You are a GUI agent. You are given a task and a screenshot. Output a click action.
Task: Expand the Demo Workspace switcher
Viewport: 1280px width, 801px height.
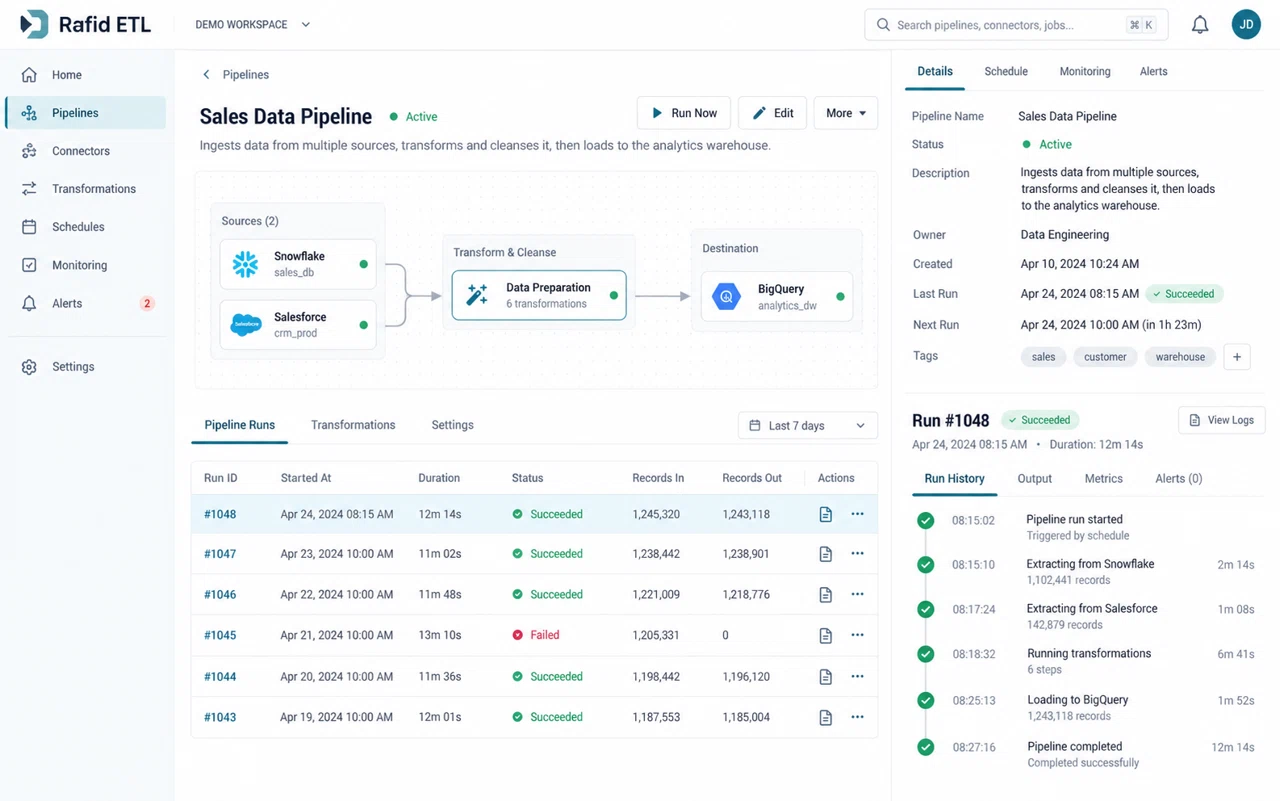click(x=253, y=25)
